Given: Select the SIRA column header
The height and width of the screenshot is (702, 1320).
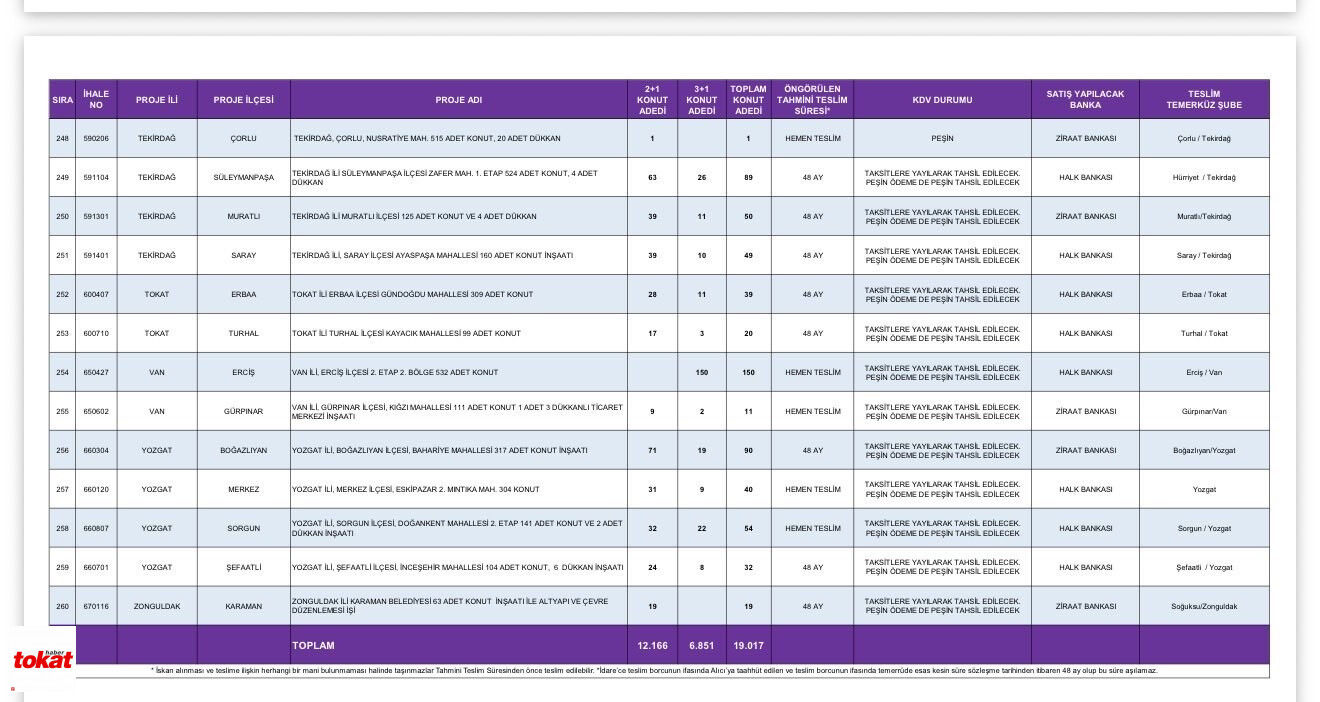Looking at the screenshot, I should tap(63, 100).
